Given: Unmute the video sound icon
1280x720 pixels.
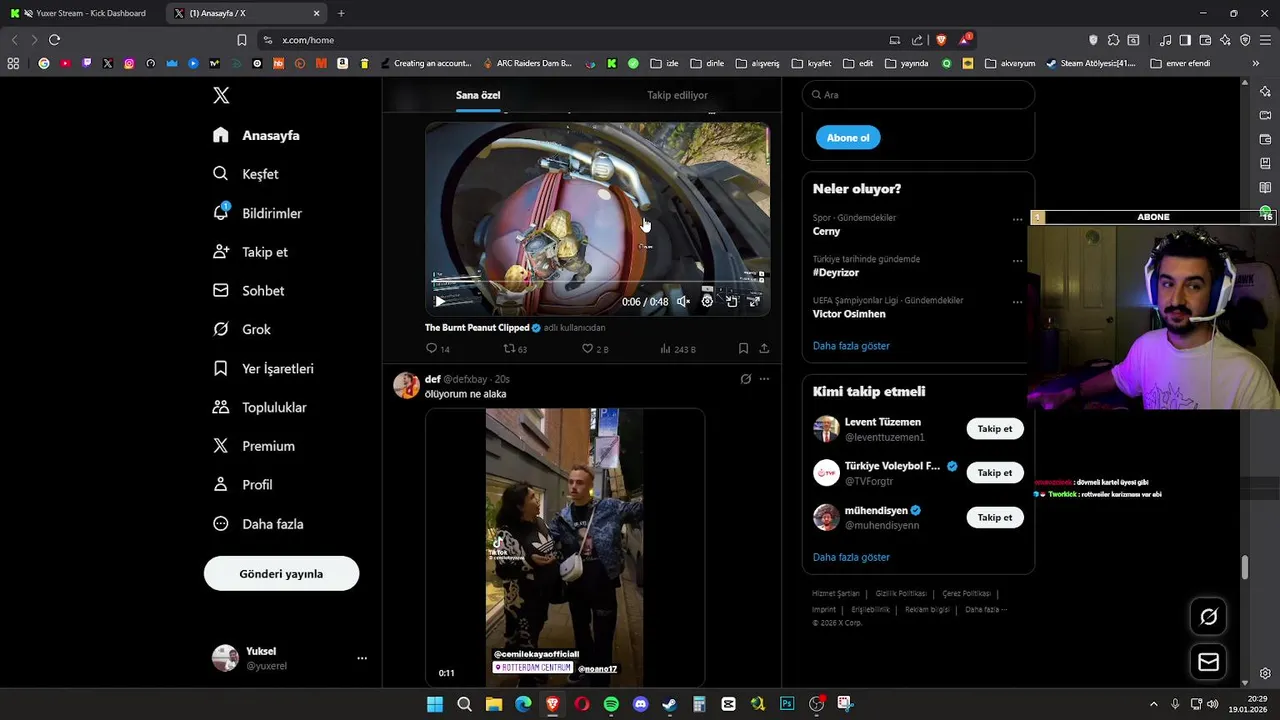Looking at the screenshot, I should pos(683,301).
